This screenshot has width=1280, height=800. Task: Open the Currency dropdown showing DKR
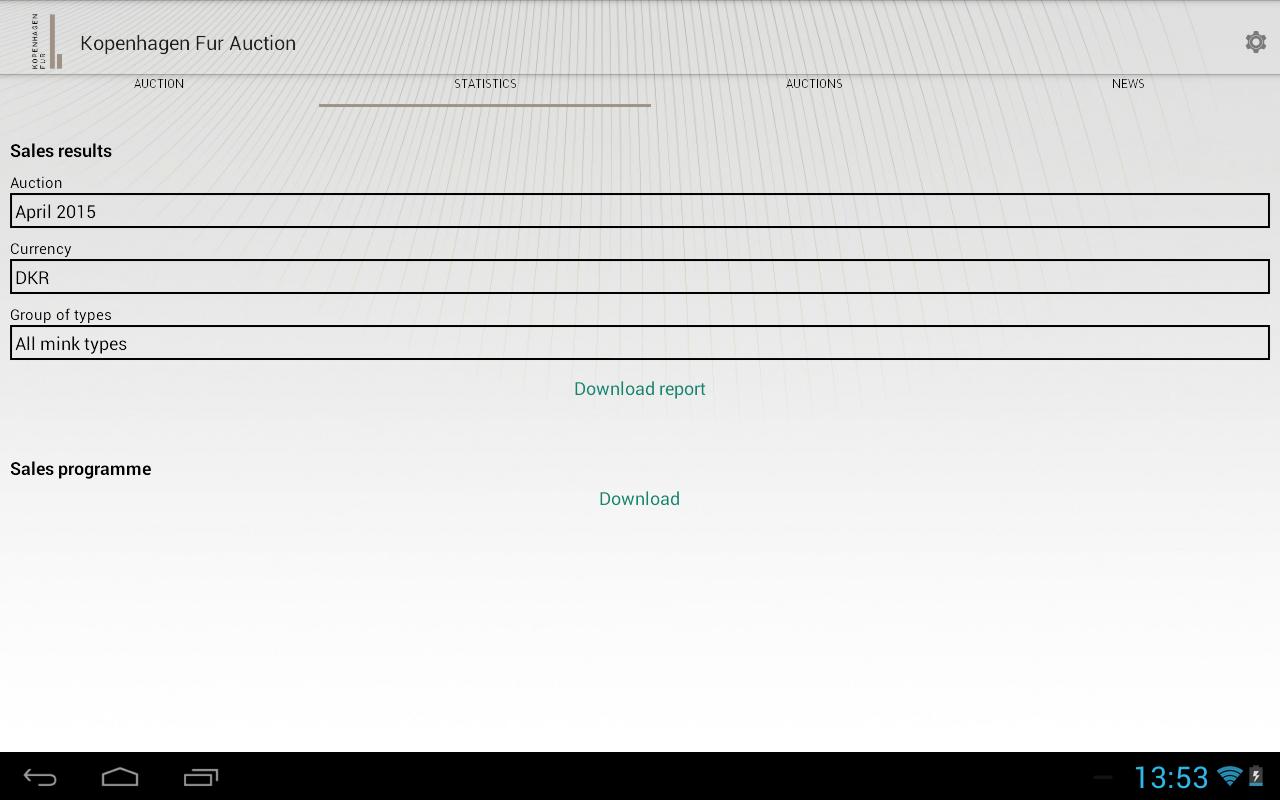tap(640, 277)
